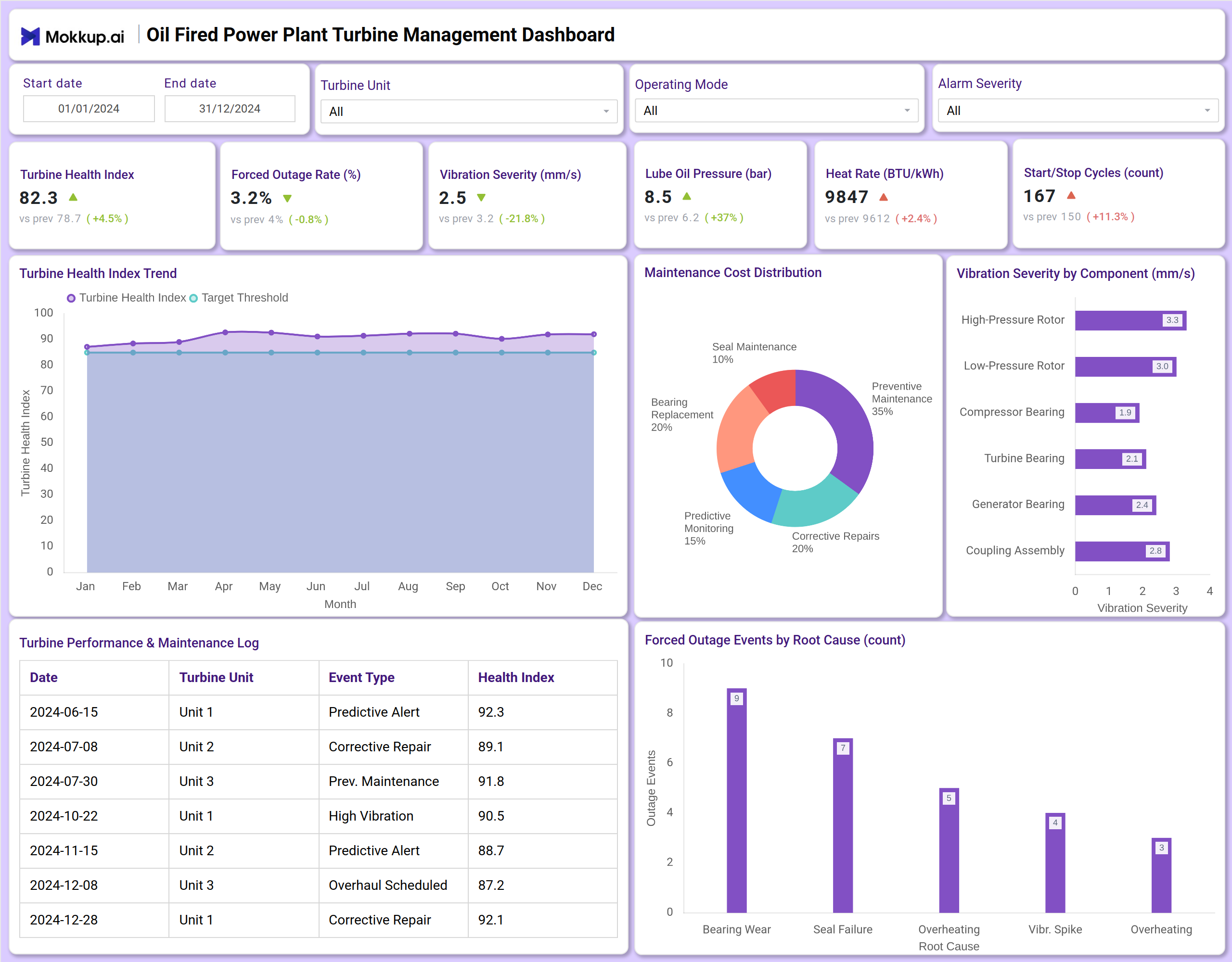Click the Start date field 01/01/2024
Screen dimensions: 1232x962
pyautogui.click(x=89, y=108)
